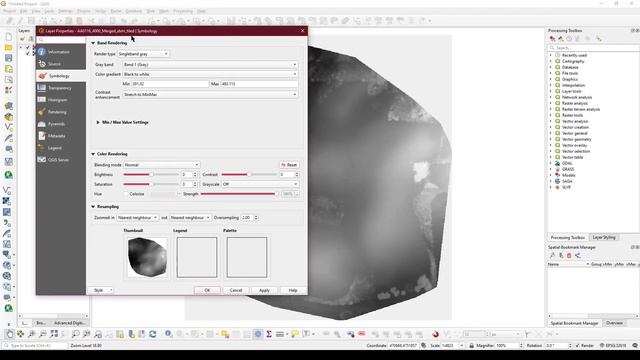Click the Open Project folder icon
The image size is (640, 360).
9,48
